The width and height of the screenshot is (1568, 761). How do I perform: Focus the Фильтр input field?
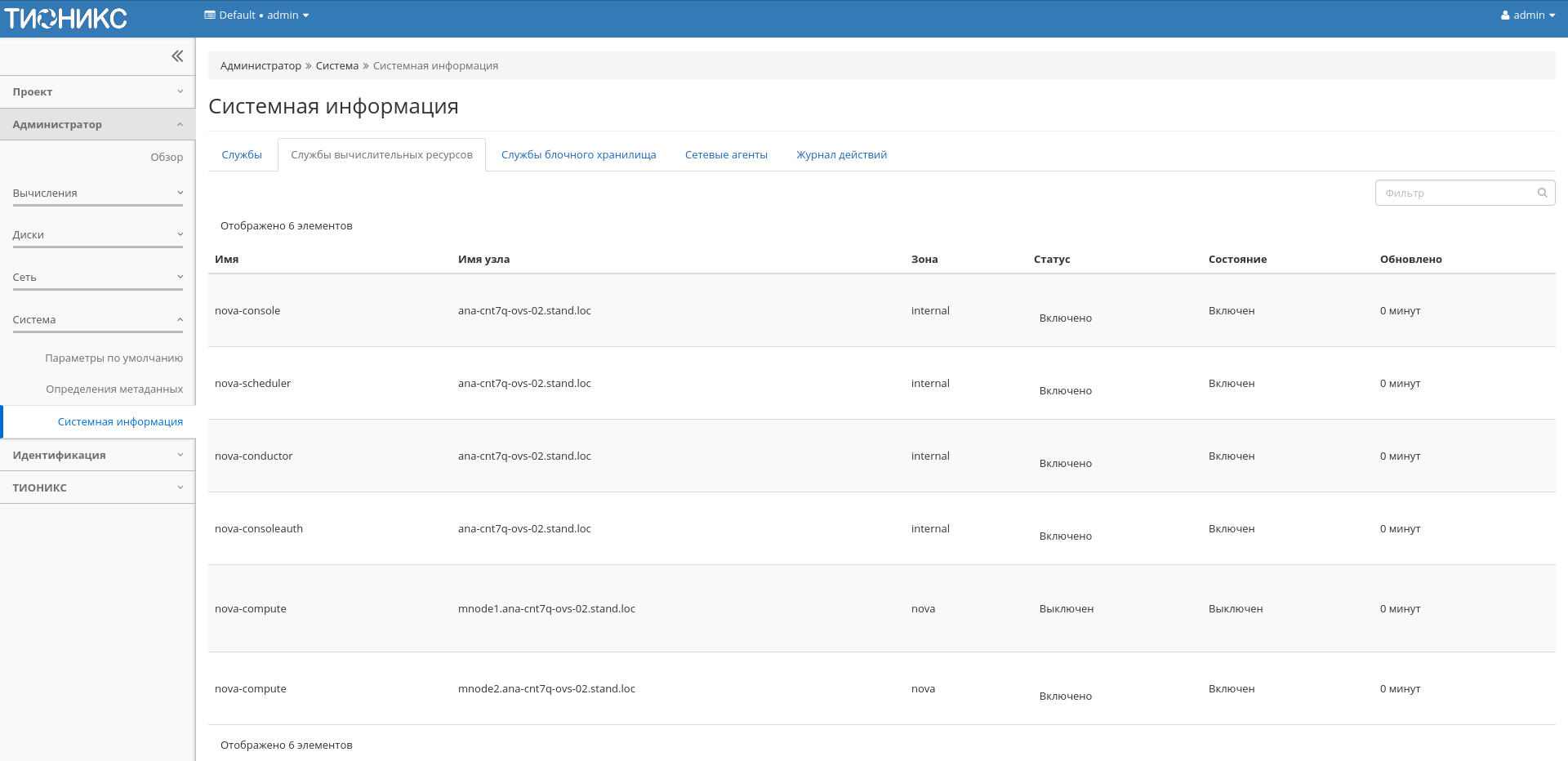pos(1455,194)
